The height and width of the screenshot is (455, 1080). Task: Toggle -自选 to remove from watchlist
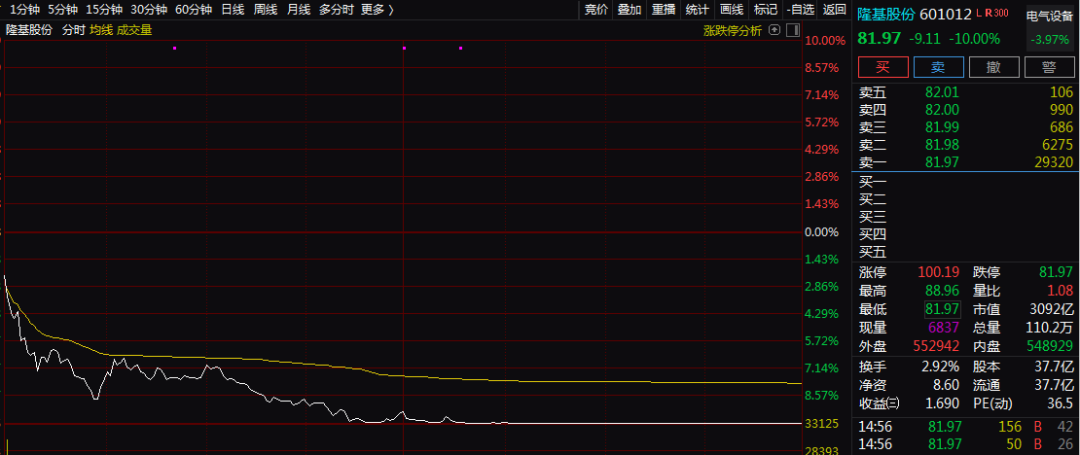tap(800, 10)
